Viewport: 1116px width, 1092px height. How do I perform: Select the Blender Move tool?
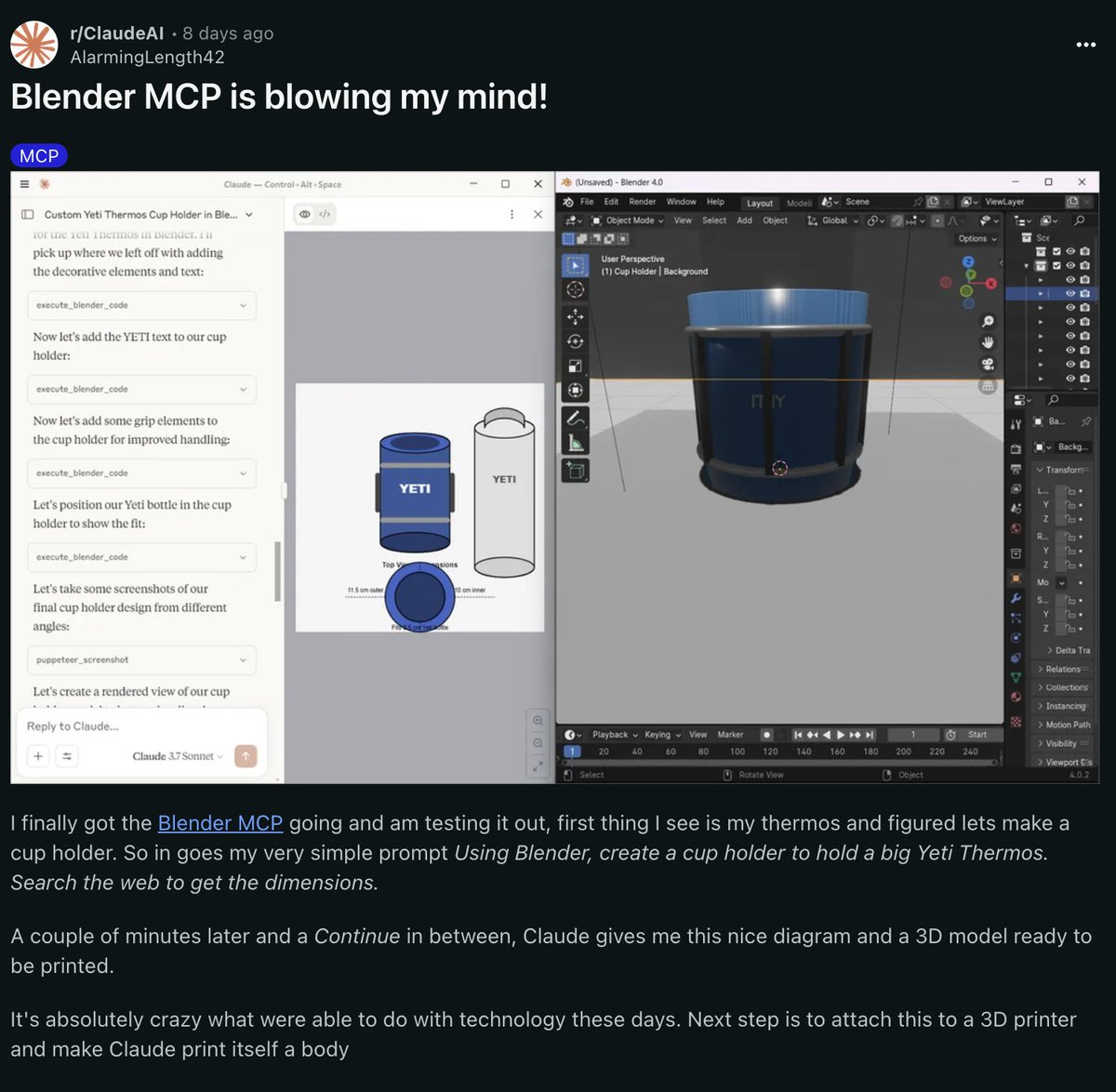pos(576,317)
